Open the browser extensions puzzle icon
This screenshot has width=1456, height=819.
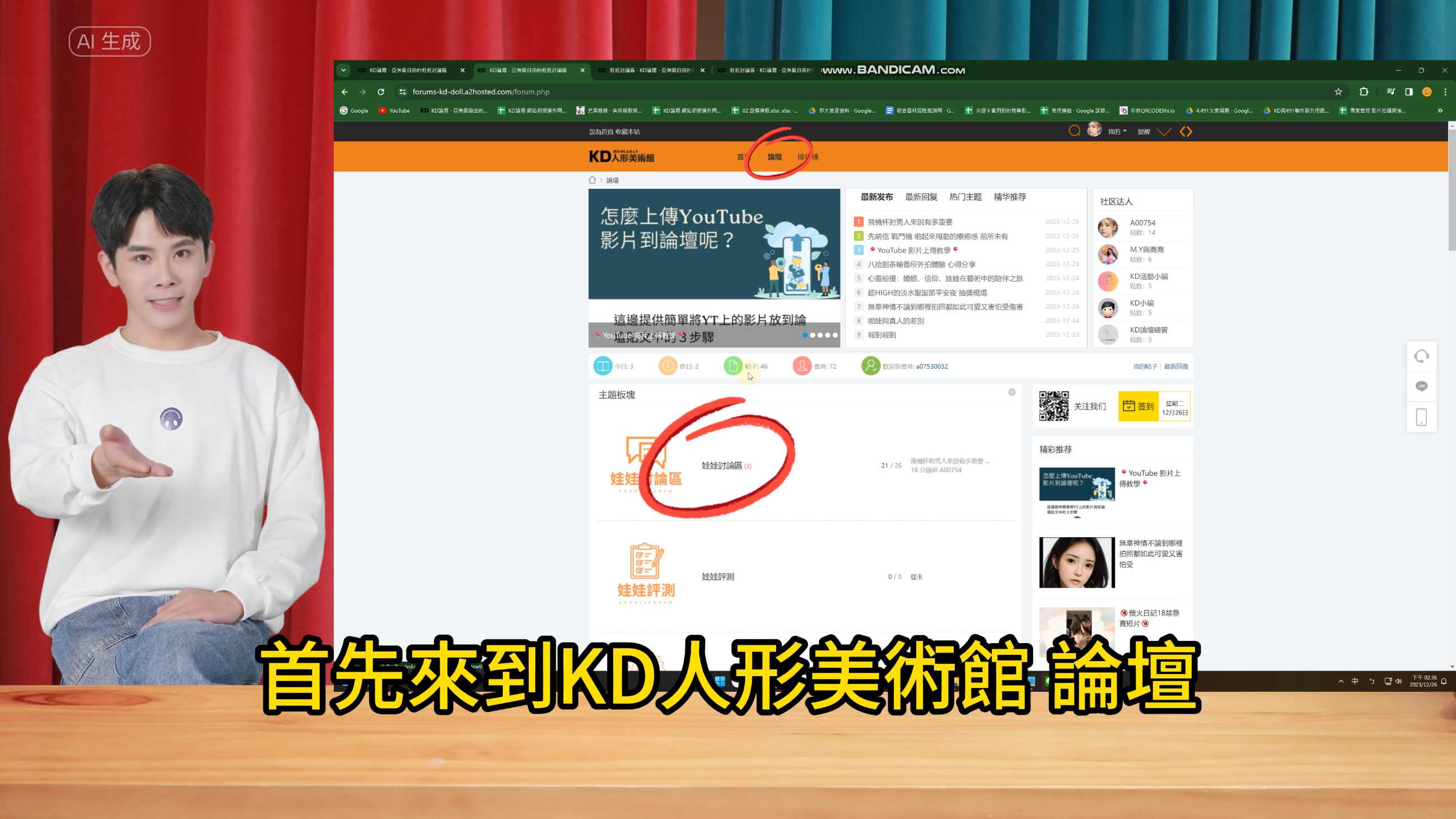pyautogui.click(x=1364, y=91)
